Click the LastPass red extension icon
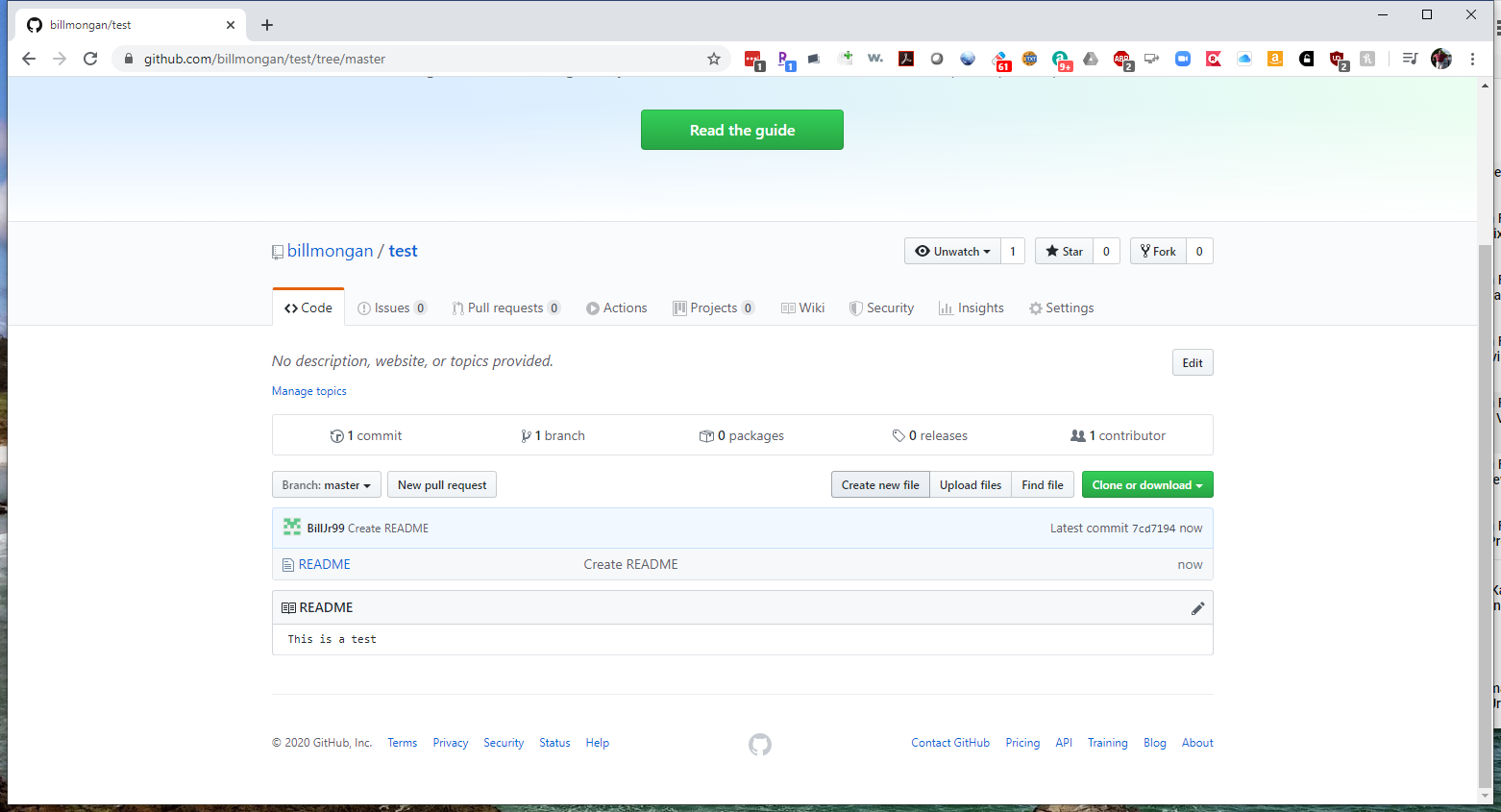 (x=752, y=59)
